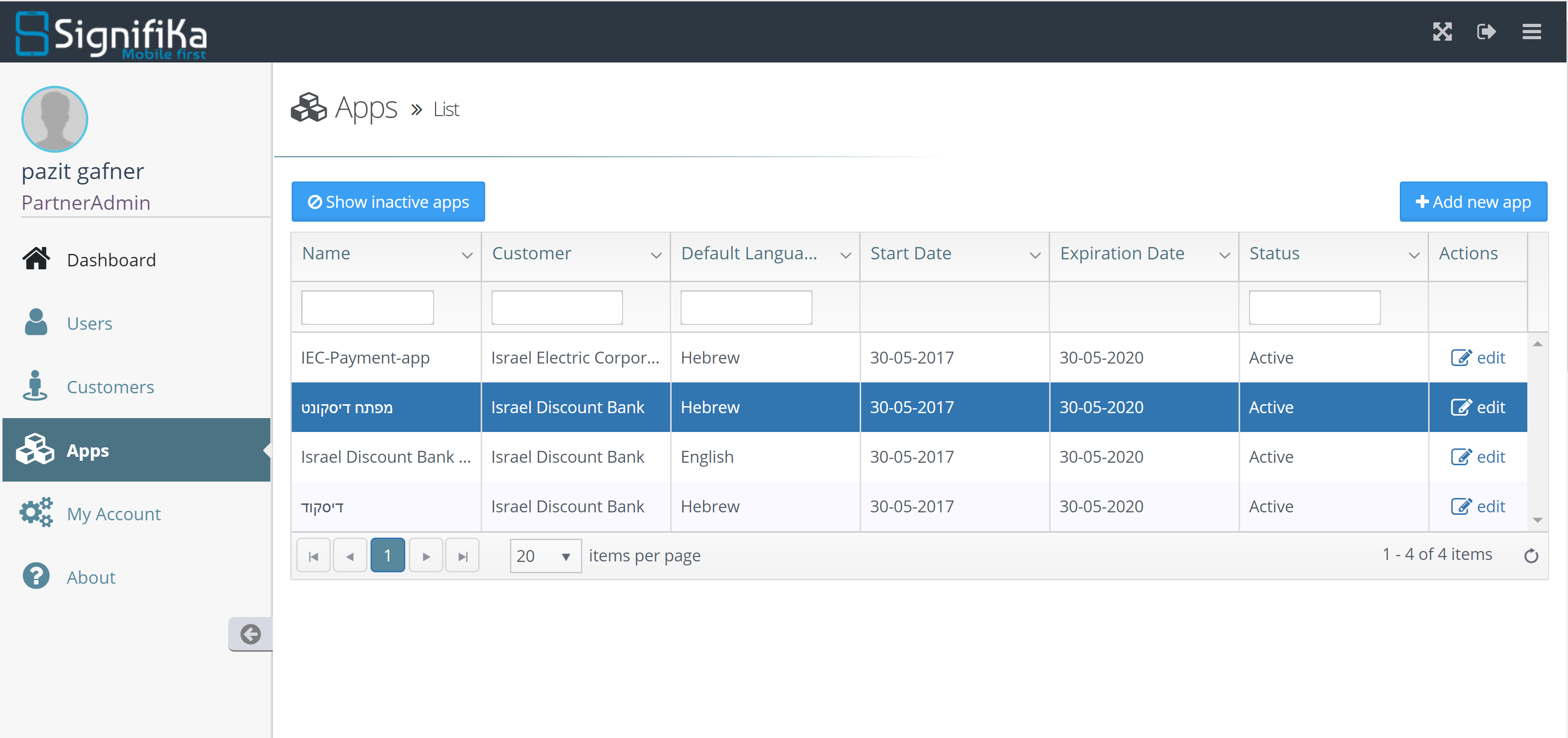Go to Users in the sidebar
Screen dimensions: 1568x738
pyautogui.click(x=89, y=323)
